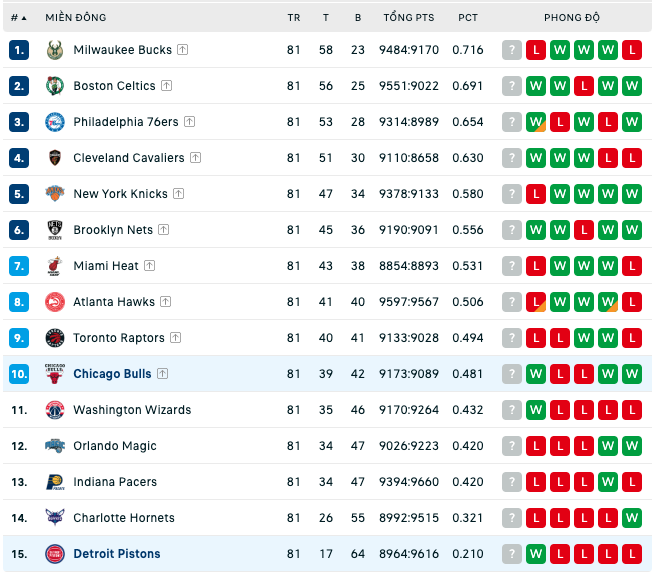The width and height of the screenshot is (655, 576).
Task: Open the Chicago Bulls team link
Action: click(x=112, y=374)
